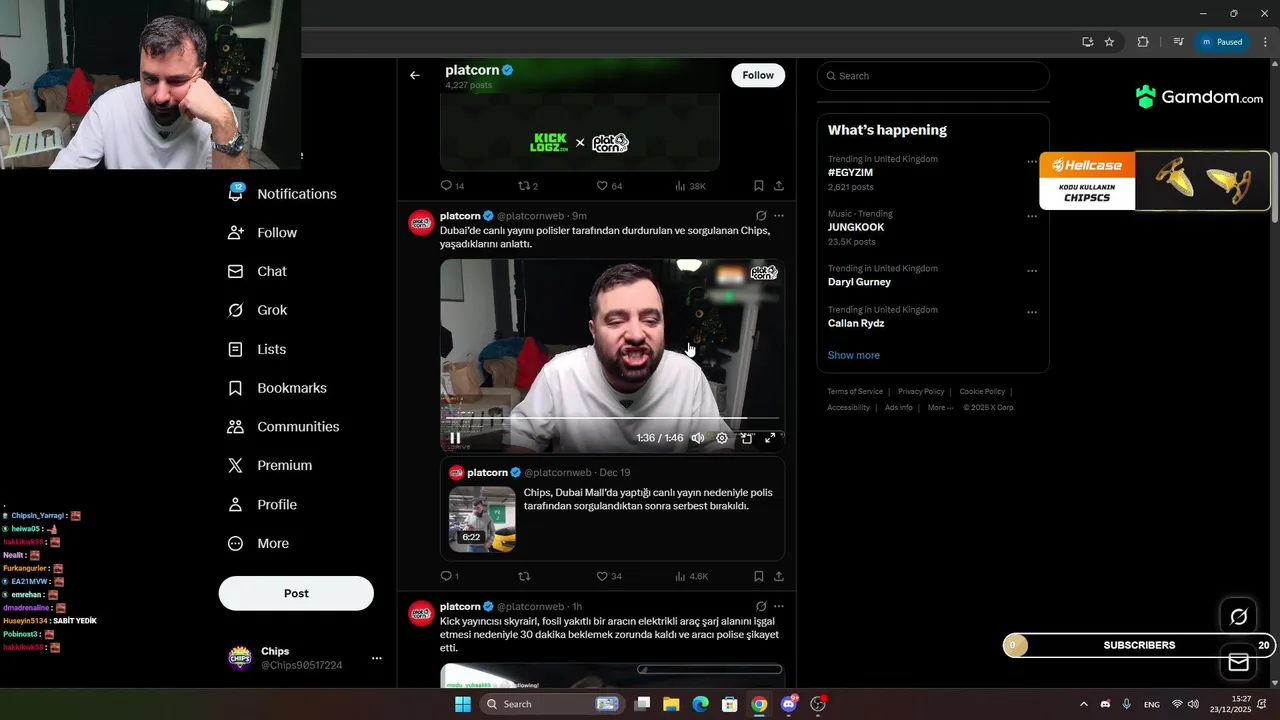Open Notifications in the sidebar
This screenshot has width=1280, height=720.
pyautogui.click(x=283, y=194)
